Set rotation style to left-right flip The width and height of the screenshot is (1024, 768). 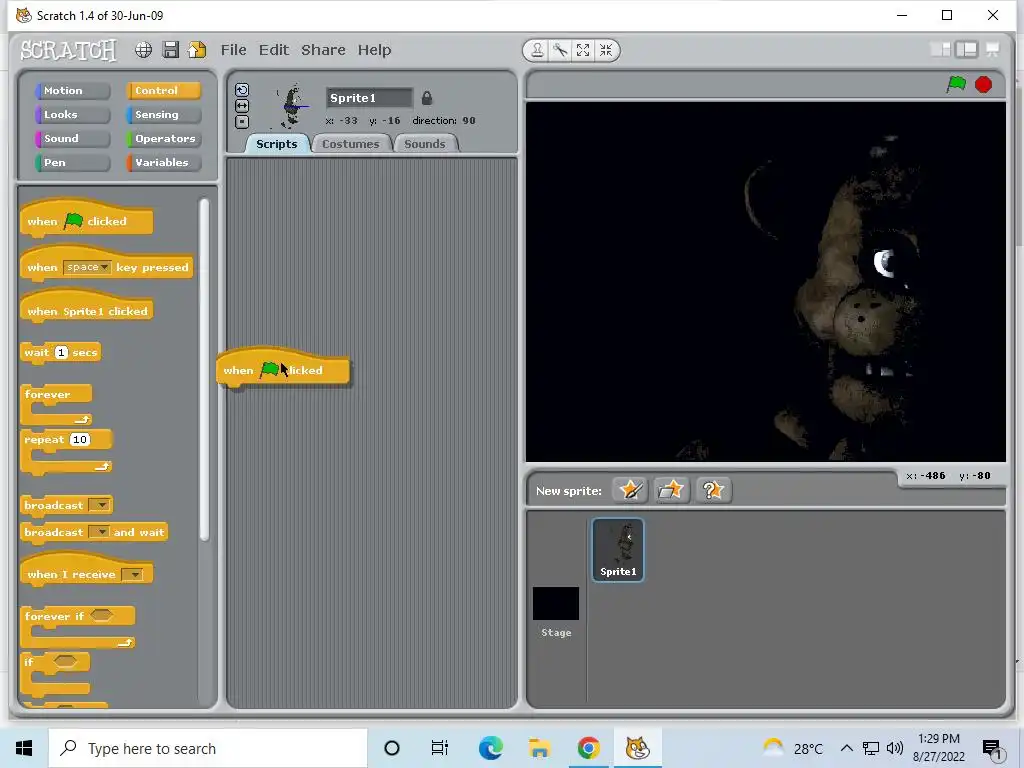click(242, 106)
